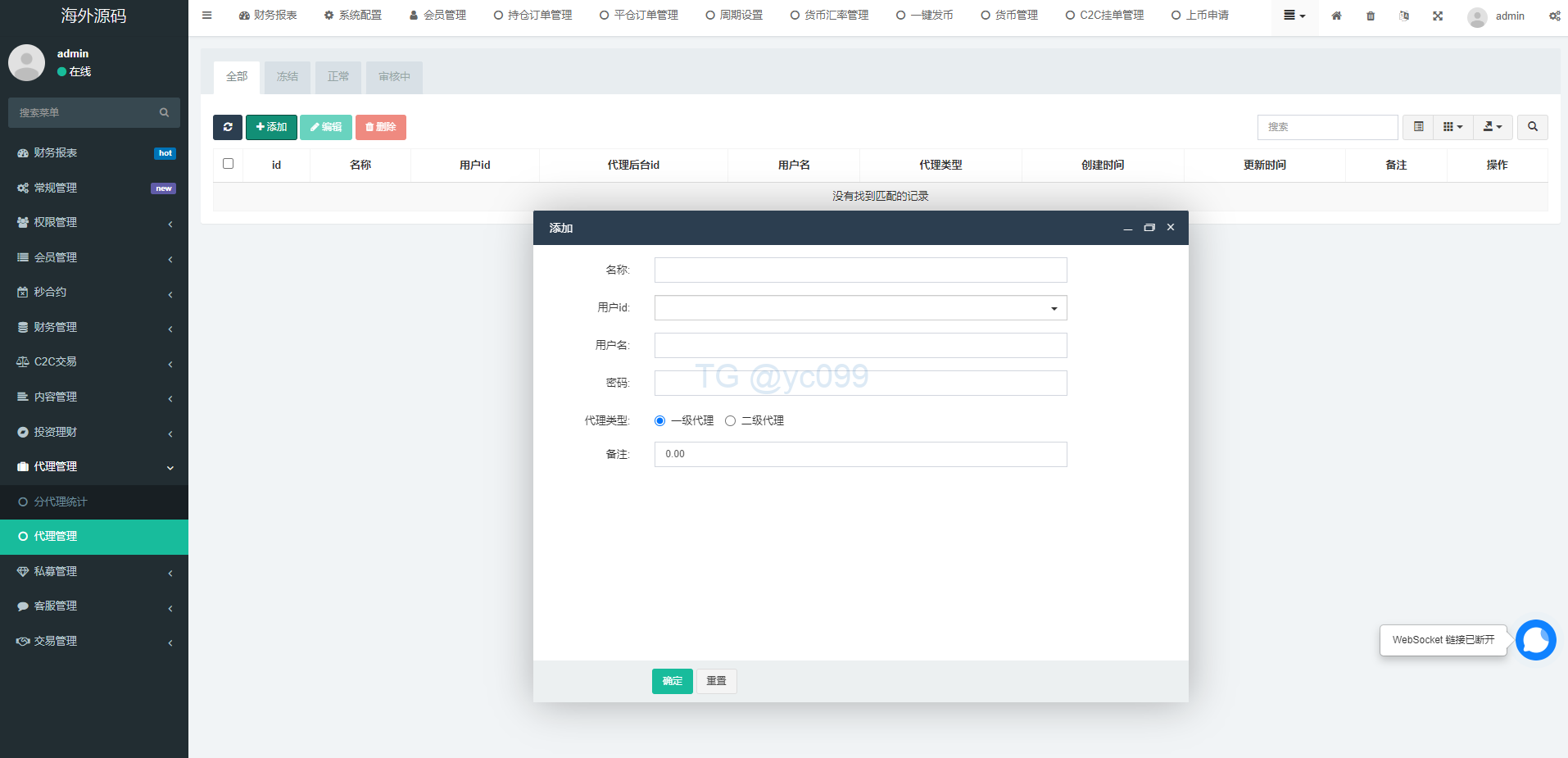Click the trash icon in top navigation
Screen dimensions: 1568x758
[x=1371, y=16]
